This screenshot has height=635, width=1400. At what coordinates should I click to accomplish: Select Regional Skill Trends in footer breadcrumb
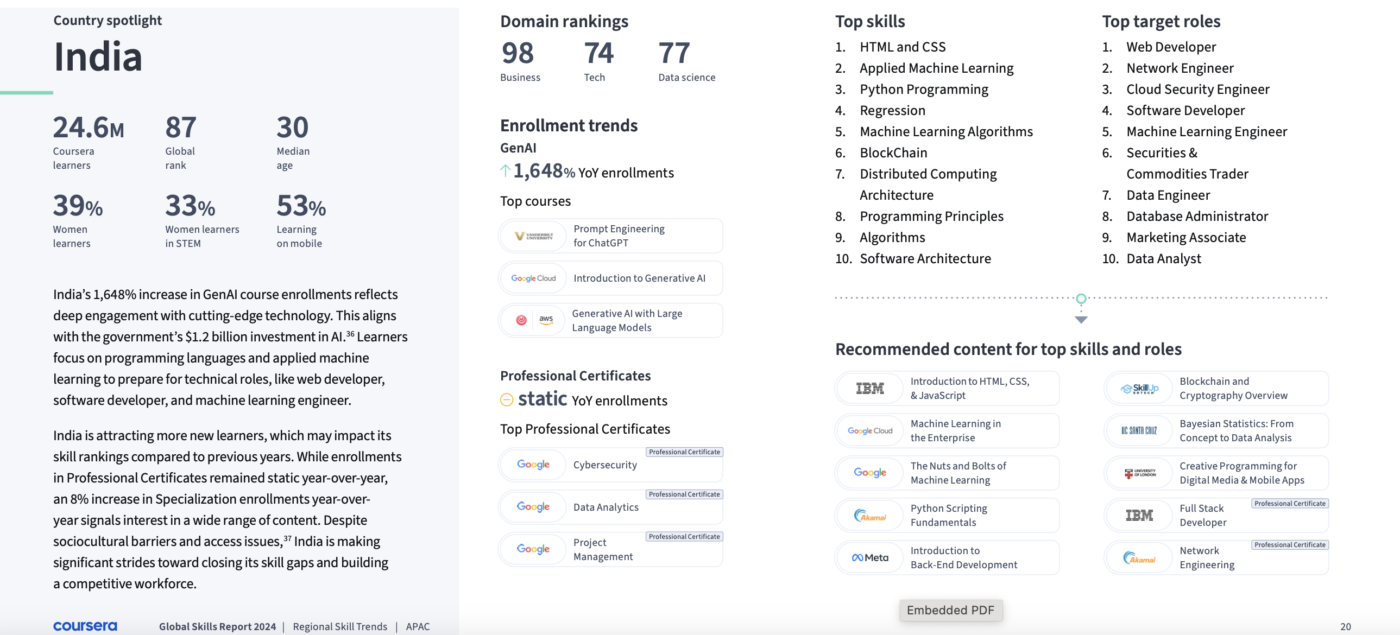[340, 627]
